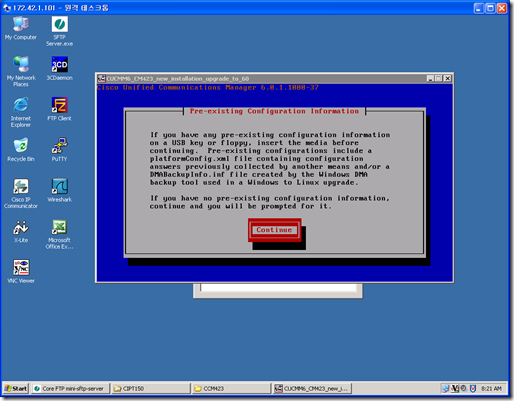Screen dimensions: 514x401
Task: Minimize the CUCMM6_CM423 console window
Action: 430,79
